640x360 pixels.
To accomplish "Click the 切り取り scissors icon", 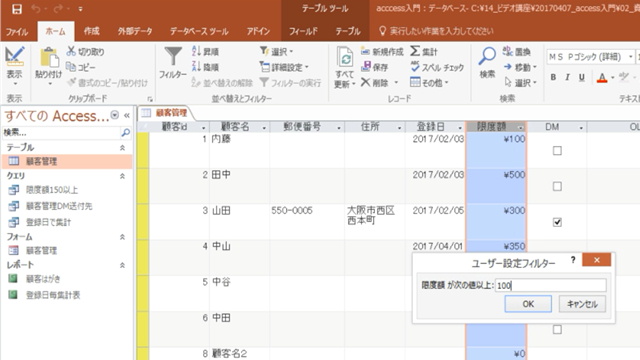I will point(71,51).
